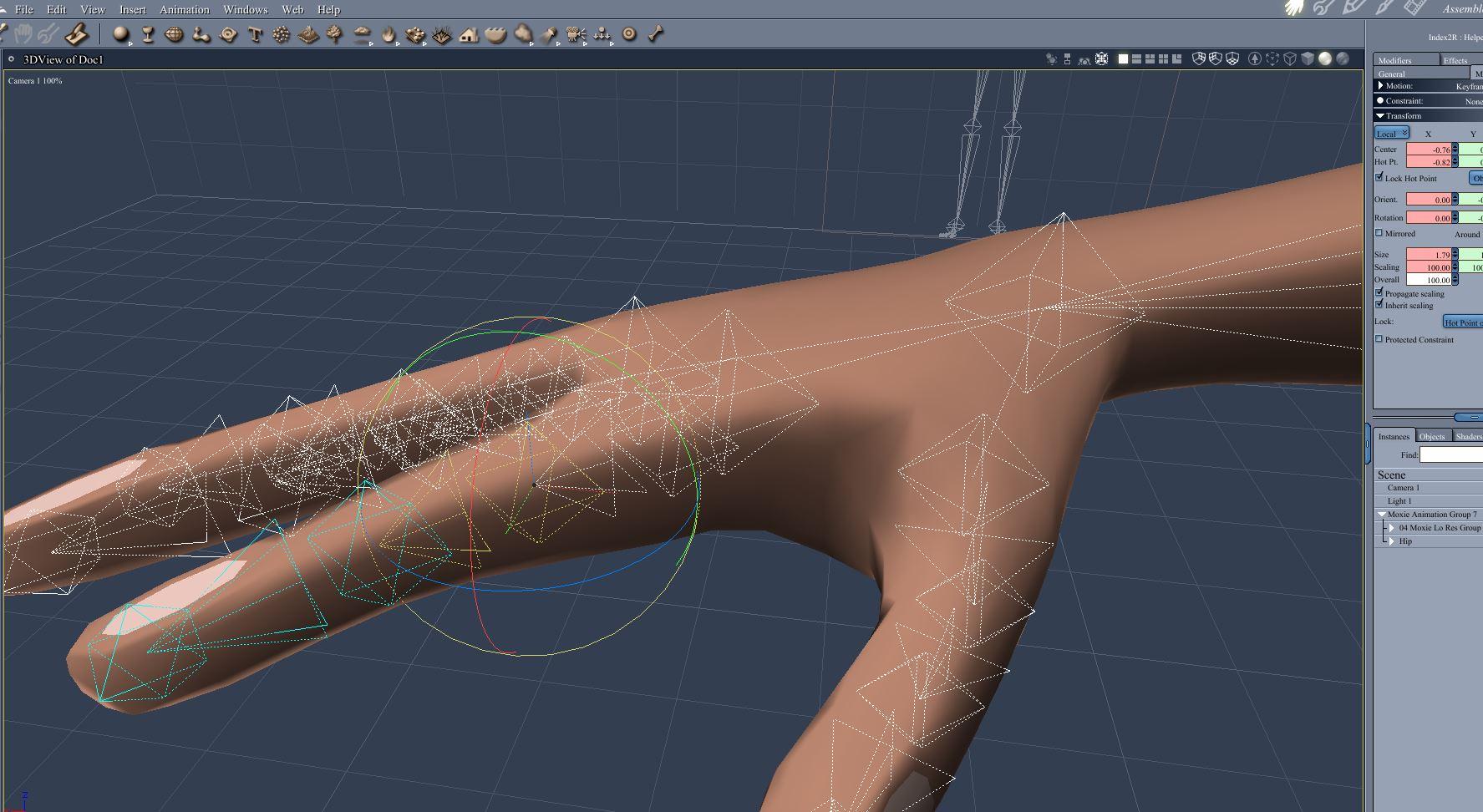This screenshot has height=812, width=1483.
Task: Open the Edit menu
Action: click(x=57, y=9)
